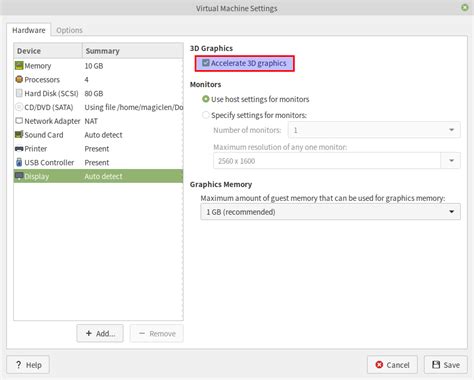474x380 pixels.
Task: Click the 10 GB memory summary
Action: coord(94,66)
